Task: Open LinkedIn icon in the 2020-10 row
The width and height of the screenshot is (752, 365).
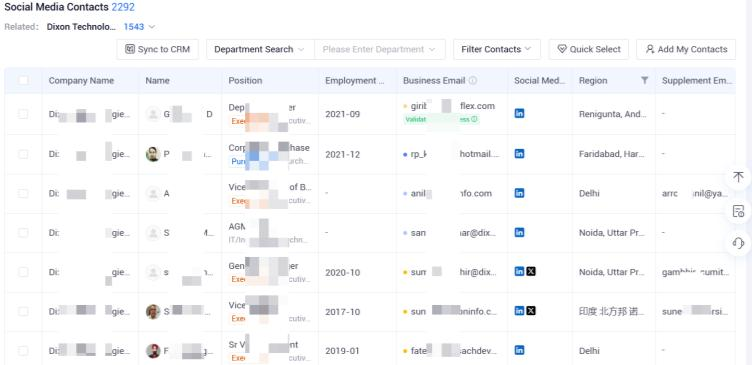Action: tap(519, 271)
